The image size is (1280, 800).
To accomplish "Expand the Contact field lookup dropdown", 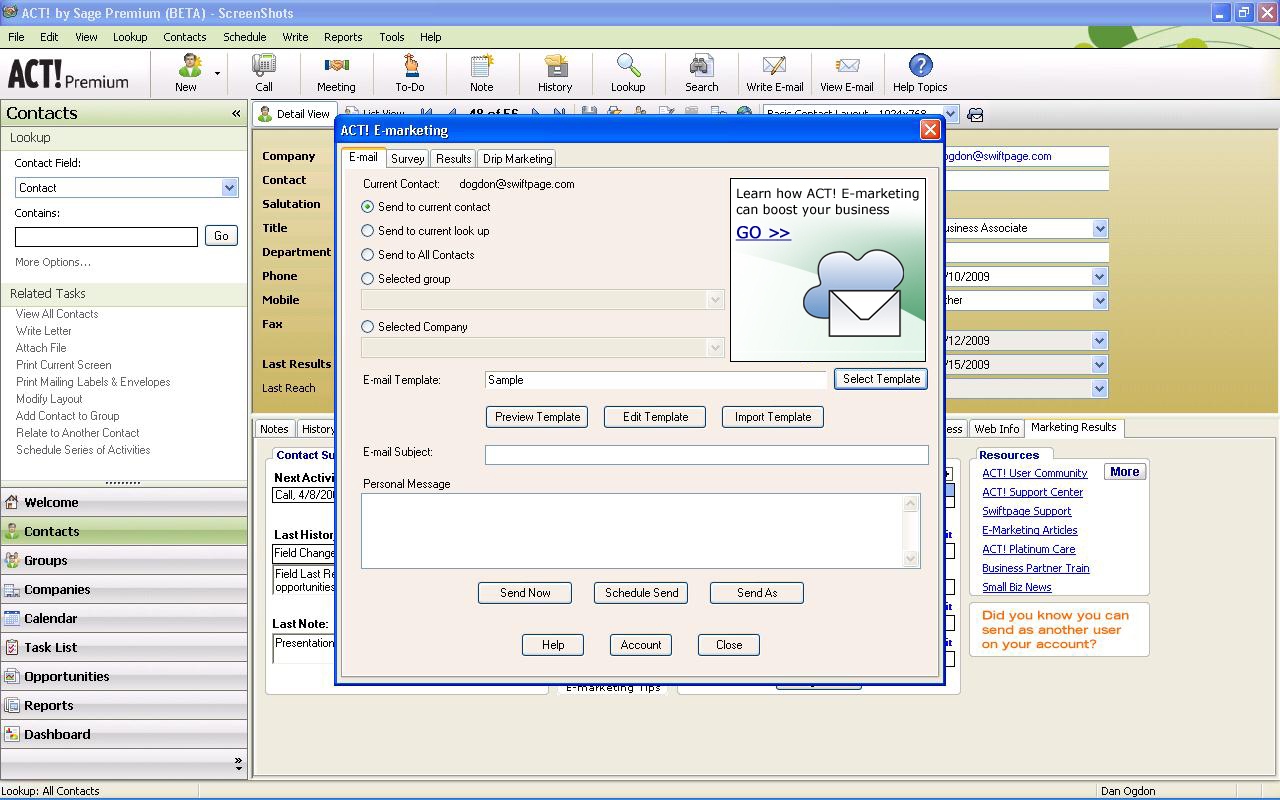I will coord(229,188).
